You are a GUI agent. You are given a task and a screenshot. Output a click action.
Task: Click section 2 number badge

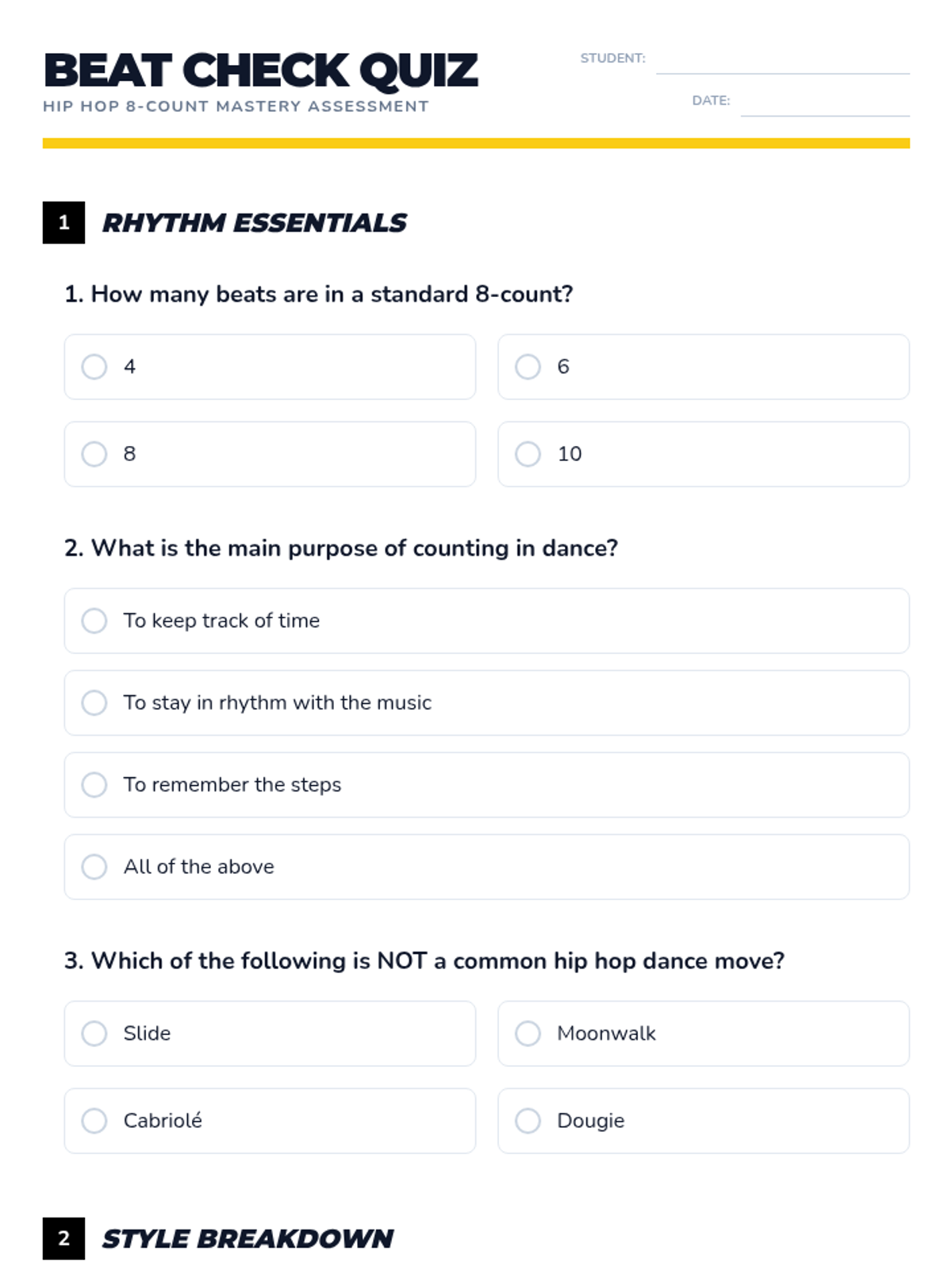coord(63,1239)
